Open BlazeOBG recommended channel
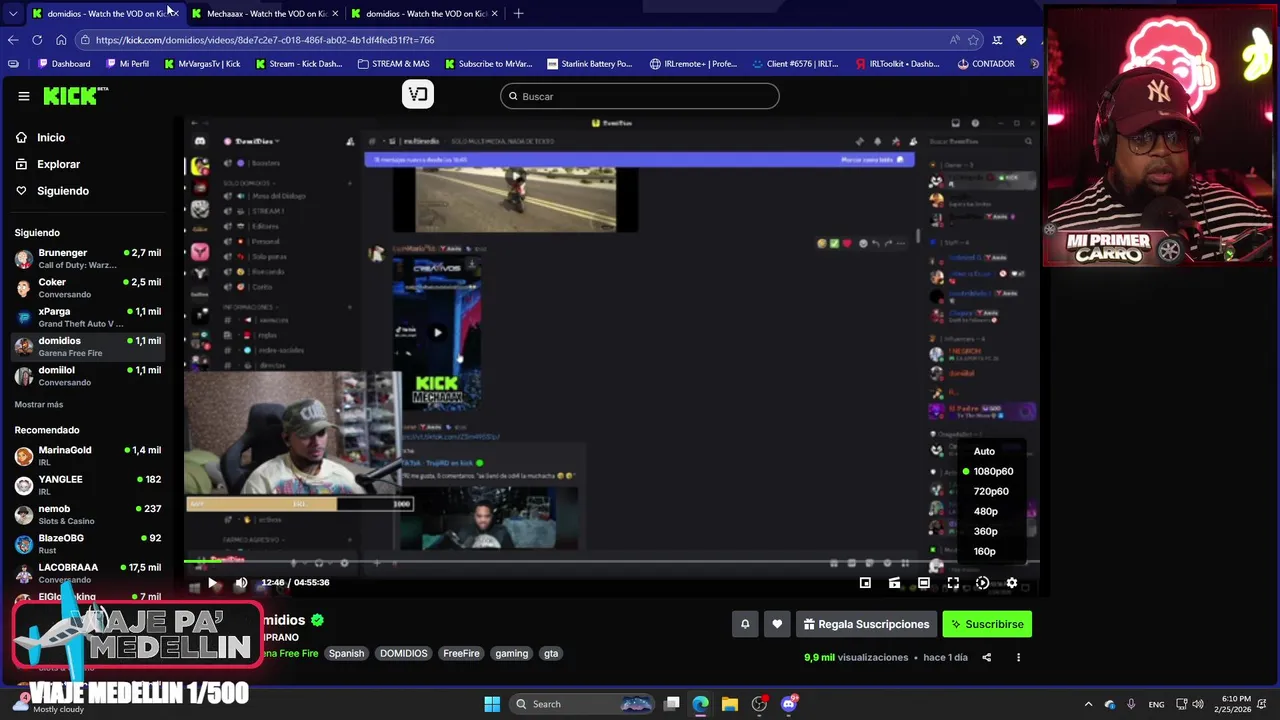 tap(88, 544)
